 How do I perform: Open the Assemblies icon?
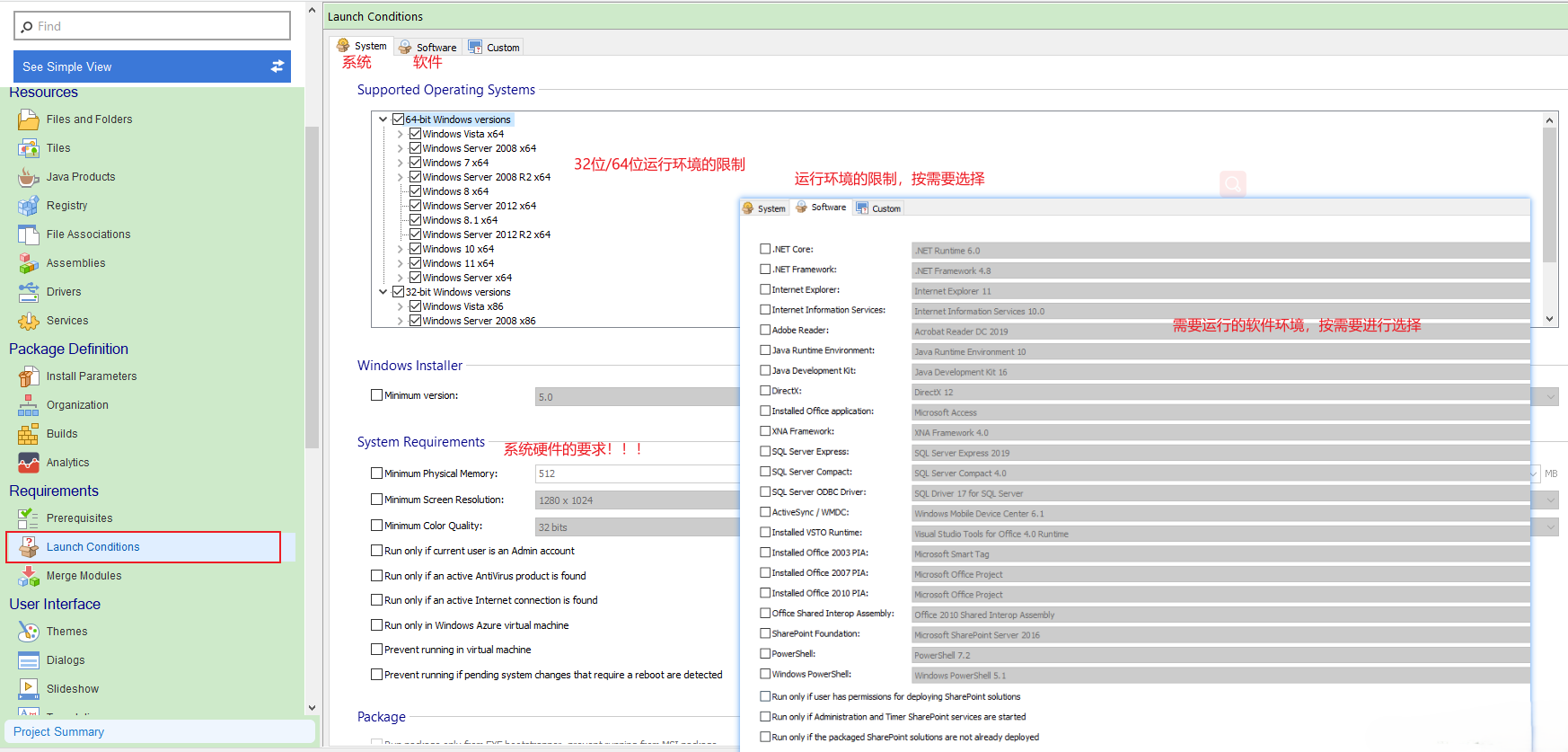click(29, 263)
